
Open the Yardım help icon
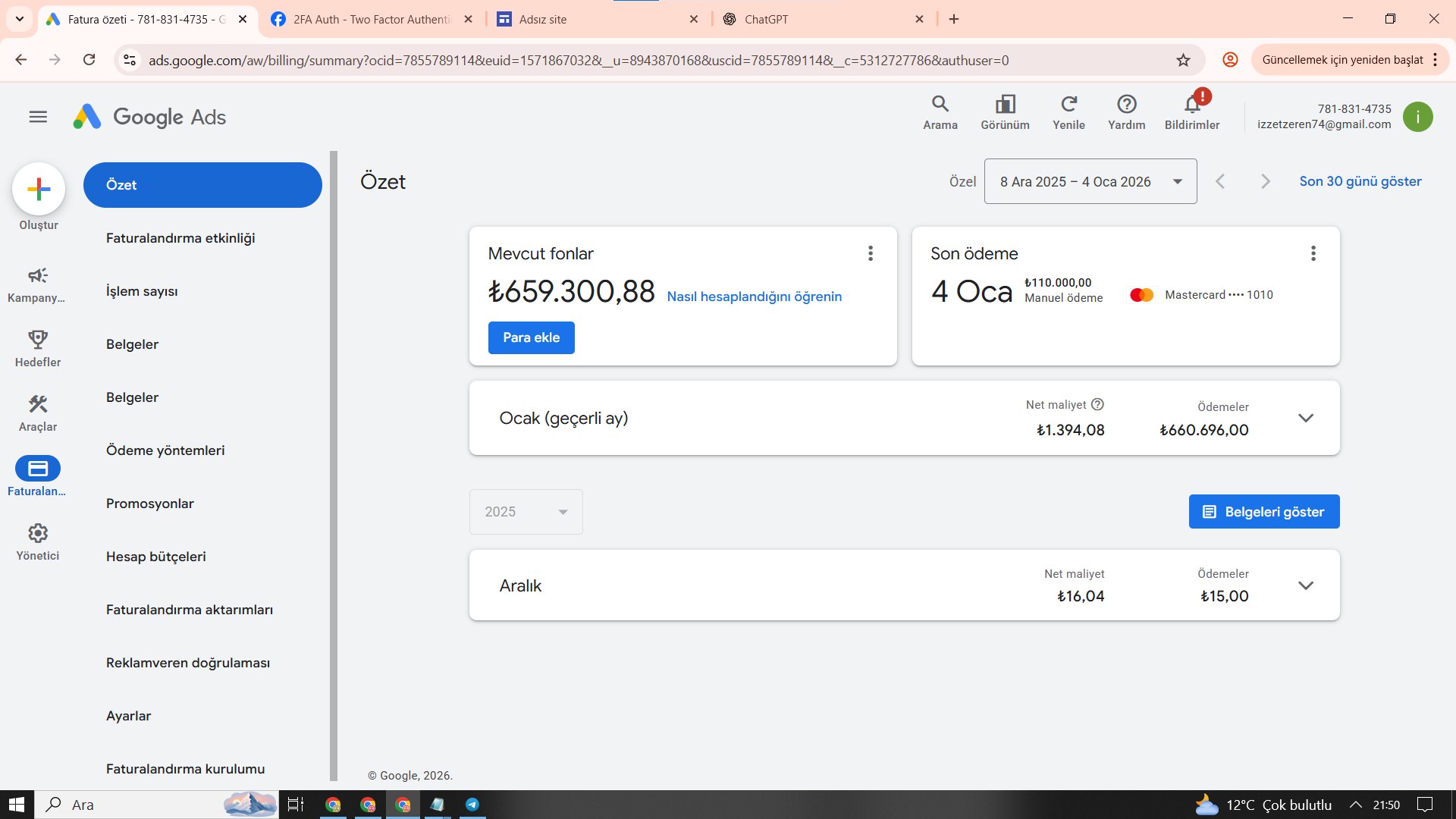click(1126, 112)
